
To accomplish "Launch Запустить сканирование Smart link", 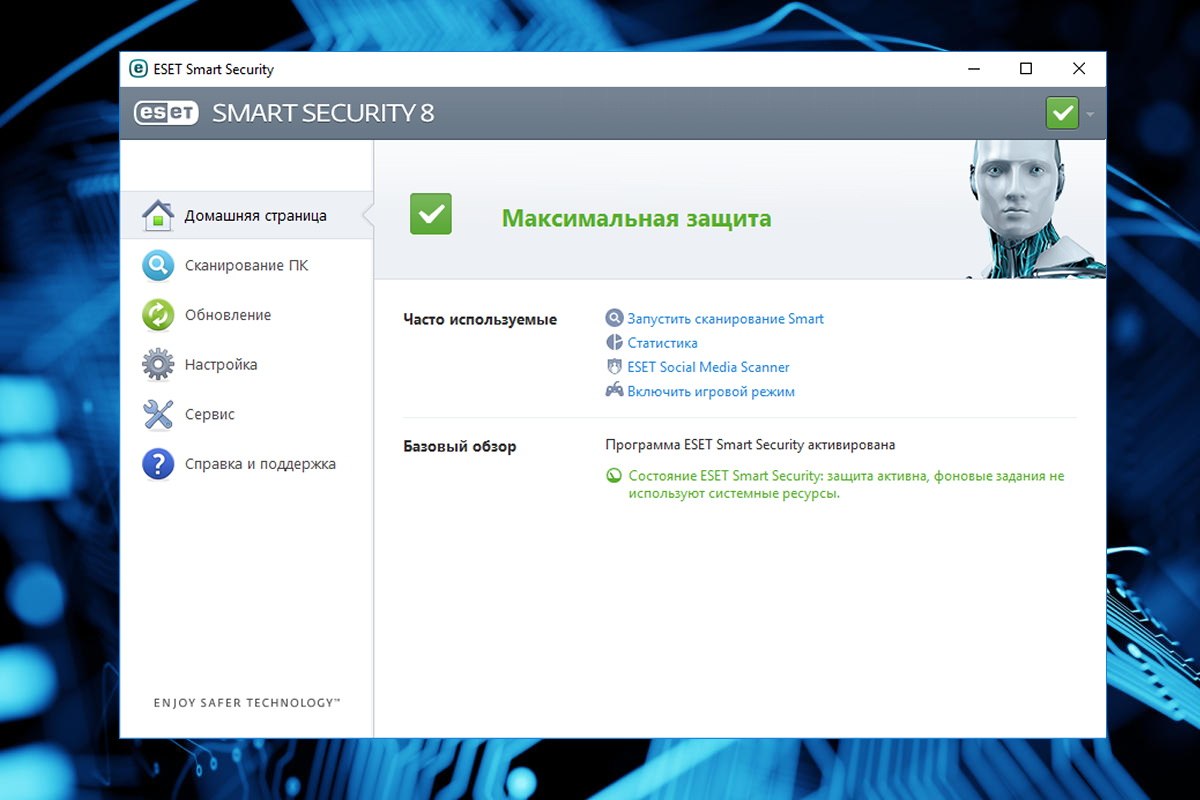I will [x=726, y=319].
